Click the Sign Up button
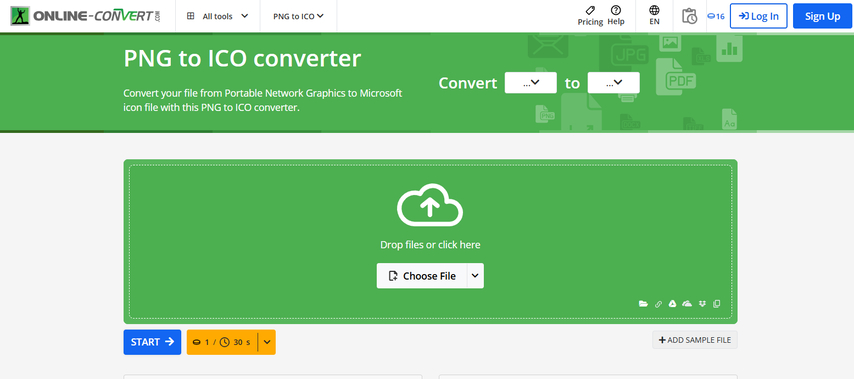 coord(822,16)
